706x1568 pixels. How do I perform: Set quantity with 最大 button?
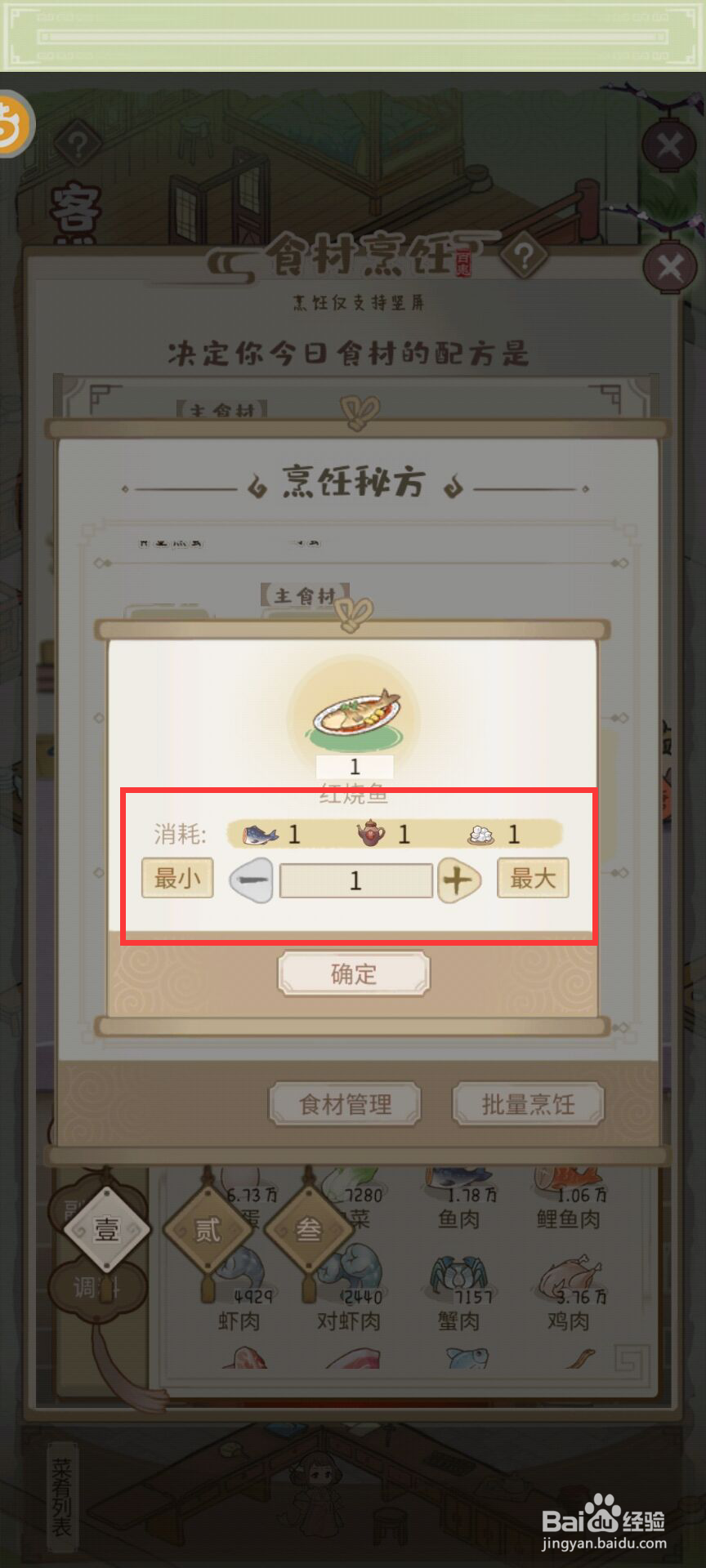(x=533, y=879)
